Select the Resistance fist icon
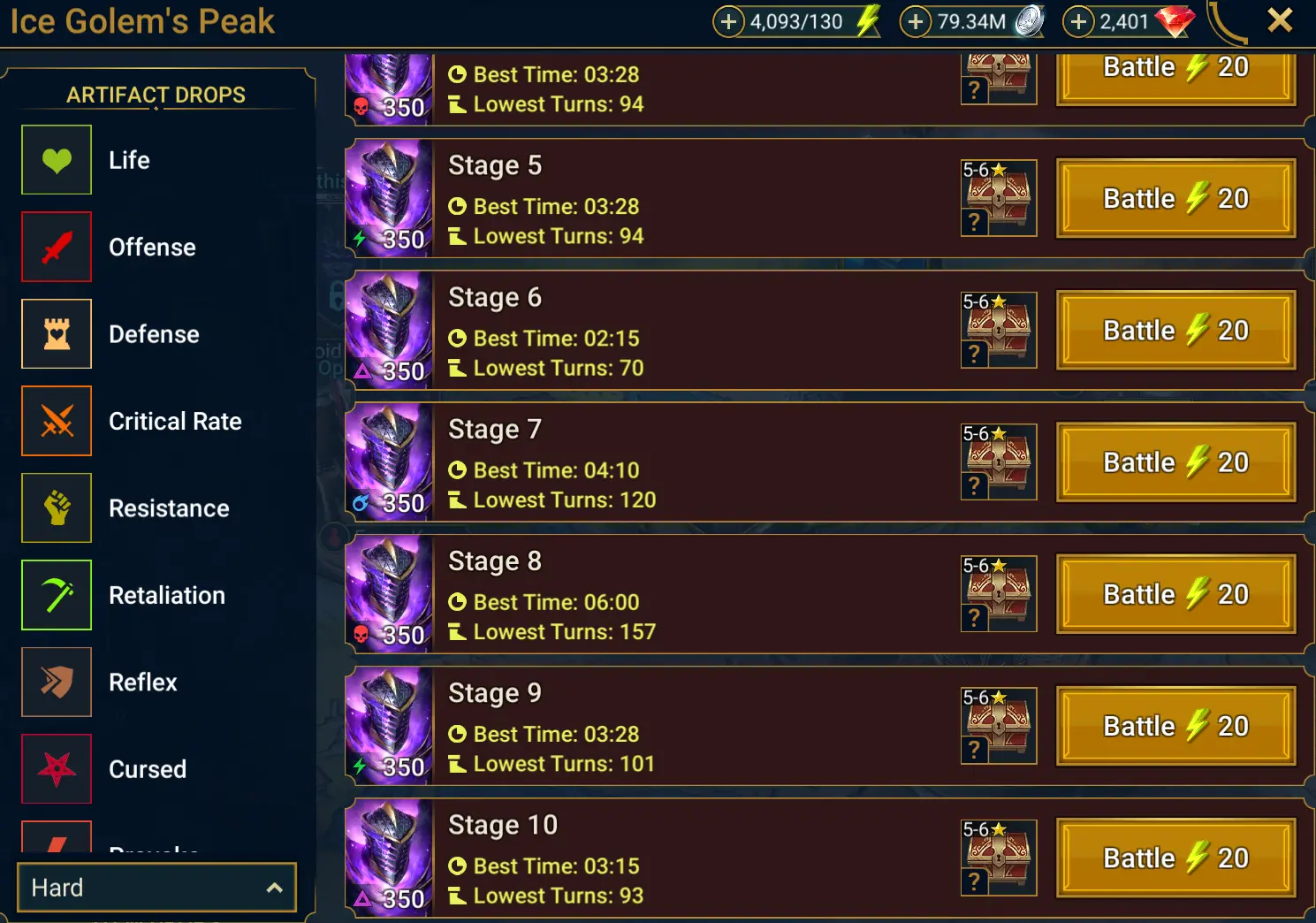Viewport: 1316px width, 923px height. click(57, 508)
